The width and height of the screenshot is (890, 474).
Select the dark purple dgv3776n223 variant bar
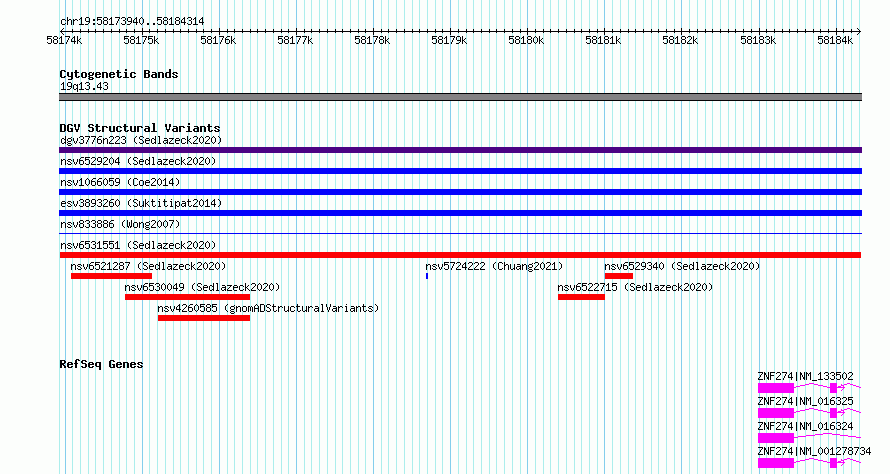click(460, 150)
